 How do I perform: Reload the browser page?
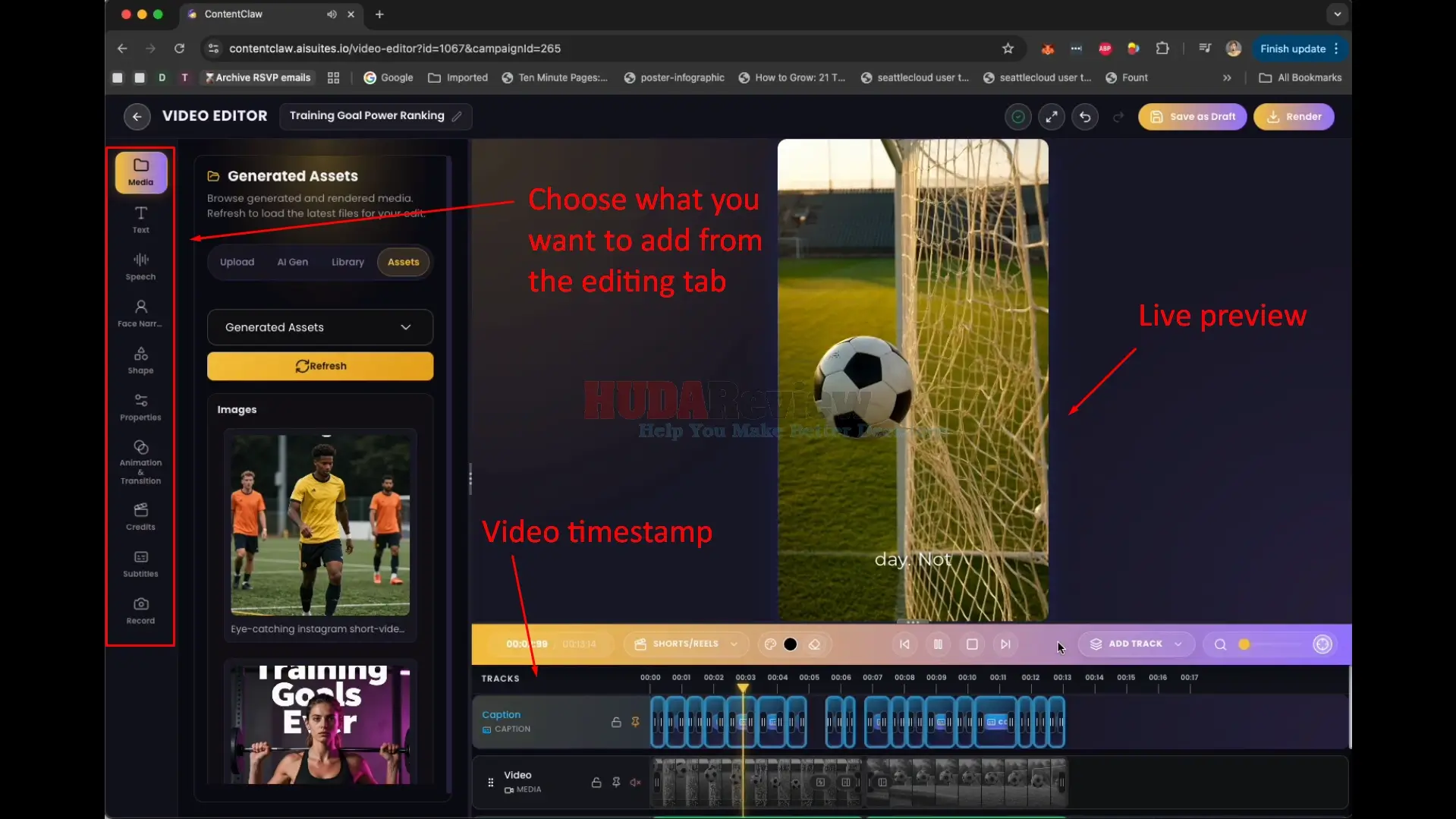pyautogui.click(x=179, y=49)
